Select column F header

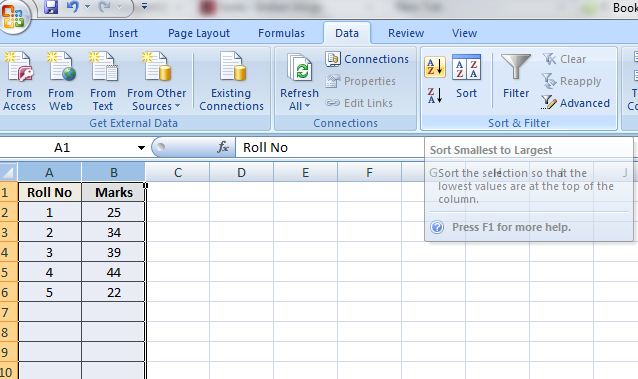tap(369, 172)
